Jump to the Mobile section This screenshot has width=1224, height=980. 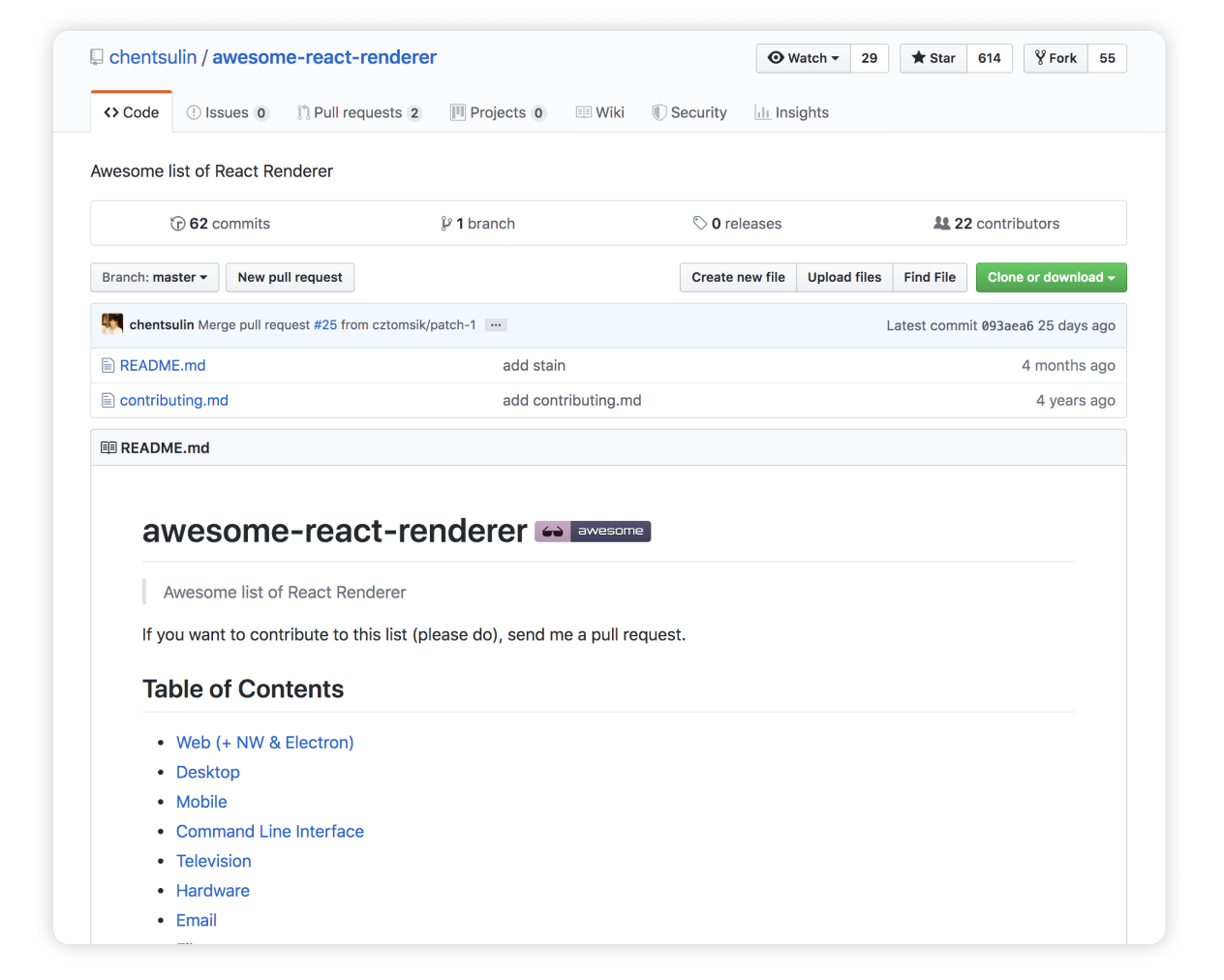point(201,802)
